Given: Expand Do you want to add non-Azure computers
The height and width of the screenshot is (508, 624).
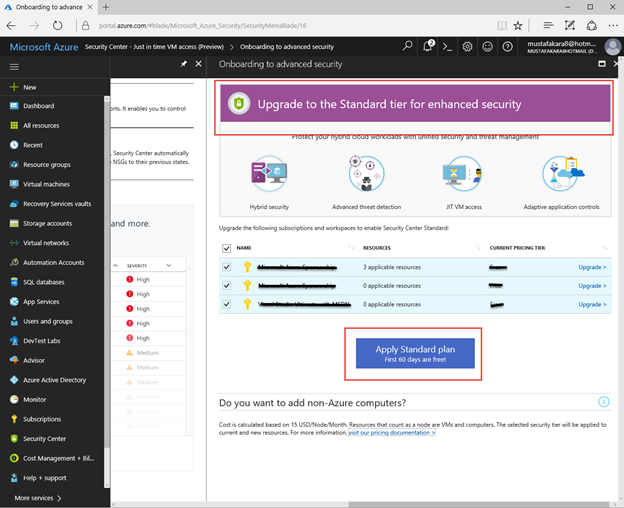Looking at the screenshot, I should click(x=603, y=402).
